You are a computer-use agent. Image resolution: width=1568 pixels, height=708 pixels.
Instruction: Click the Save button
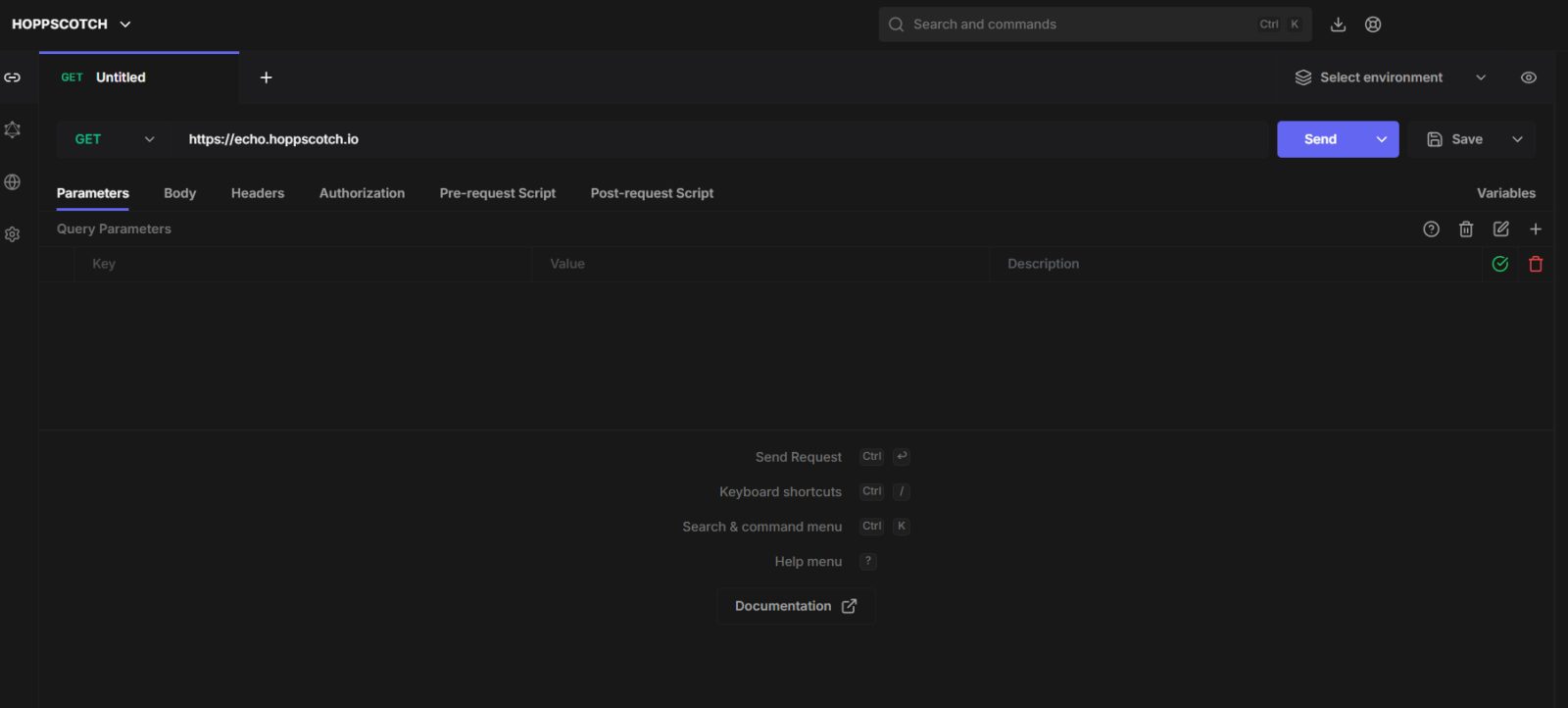[x=1454, y=139]
